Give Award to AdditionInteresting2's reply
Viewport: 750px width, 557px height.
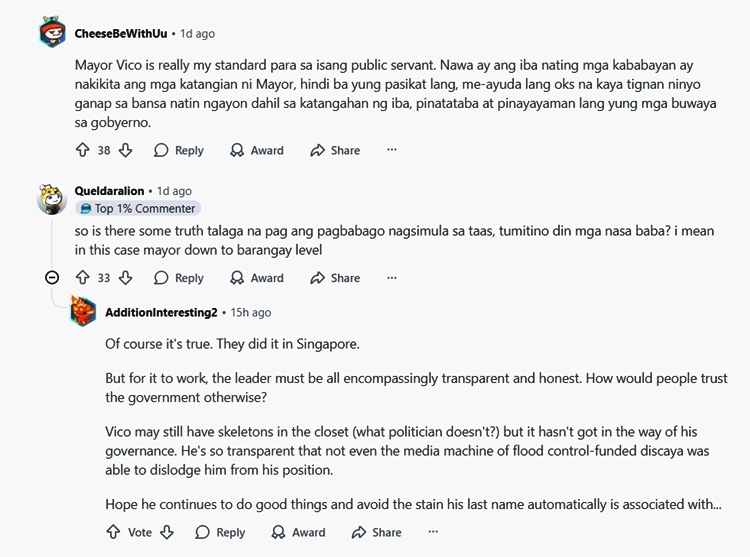point(298,533)
